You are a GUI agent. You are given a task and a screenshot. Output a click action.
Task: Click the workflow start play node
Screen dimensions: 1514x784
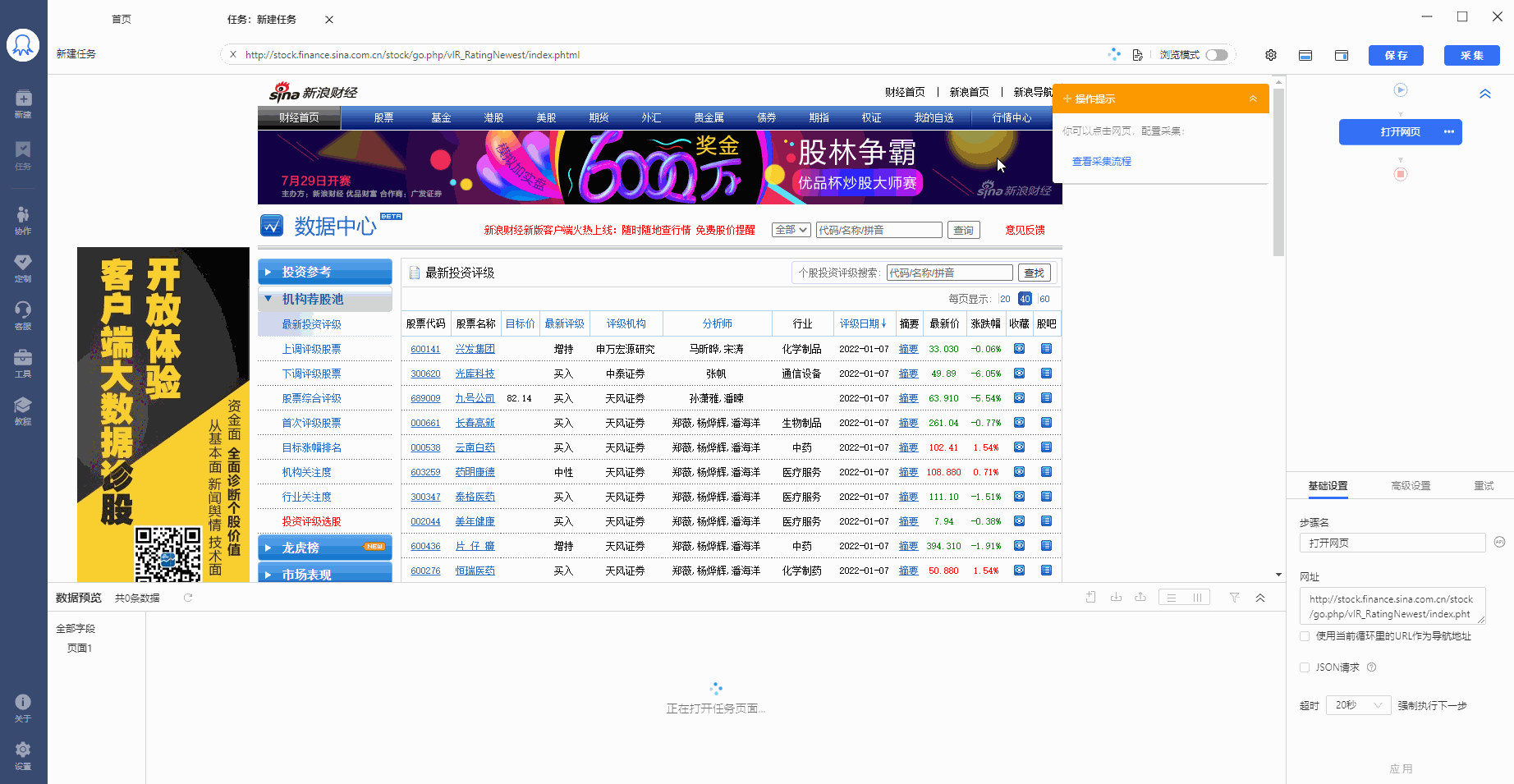tap(1401, 90)
